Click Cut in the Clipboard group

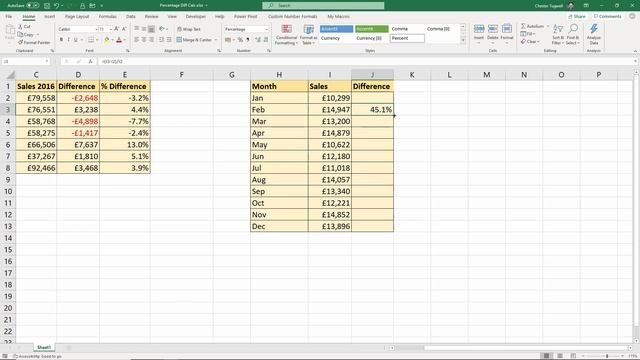tap(24, 27)
